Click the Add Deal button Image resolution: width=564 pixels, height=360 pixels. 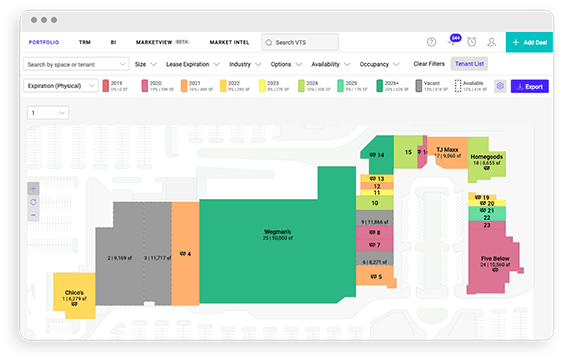[x=529, y=42]
